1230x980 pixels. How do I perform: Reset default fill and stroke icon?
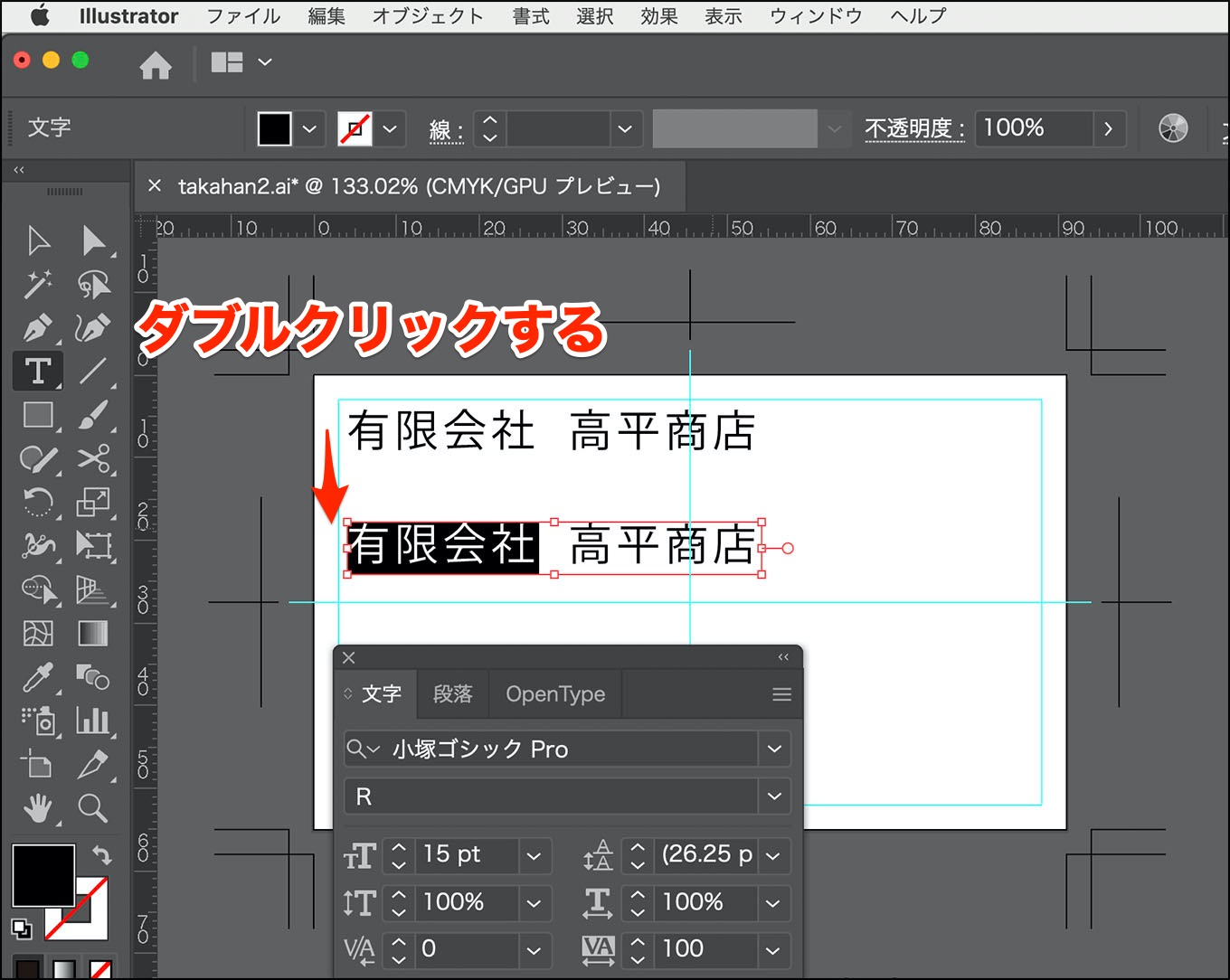(x=21, y=928)
